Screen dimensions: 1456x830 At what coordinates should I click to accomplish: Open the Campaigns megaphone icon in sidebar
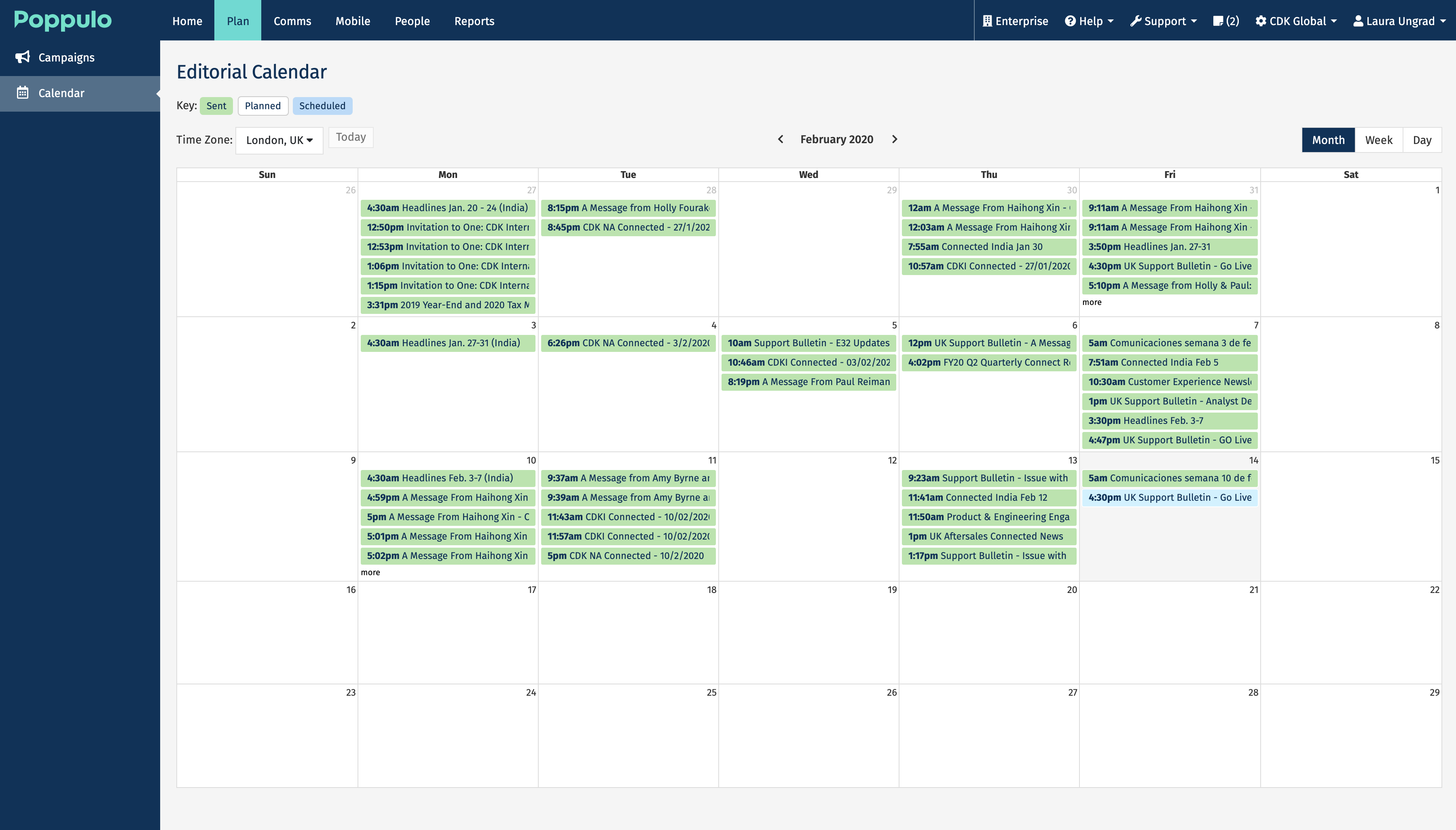point(22,57)
